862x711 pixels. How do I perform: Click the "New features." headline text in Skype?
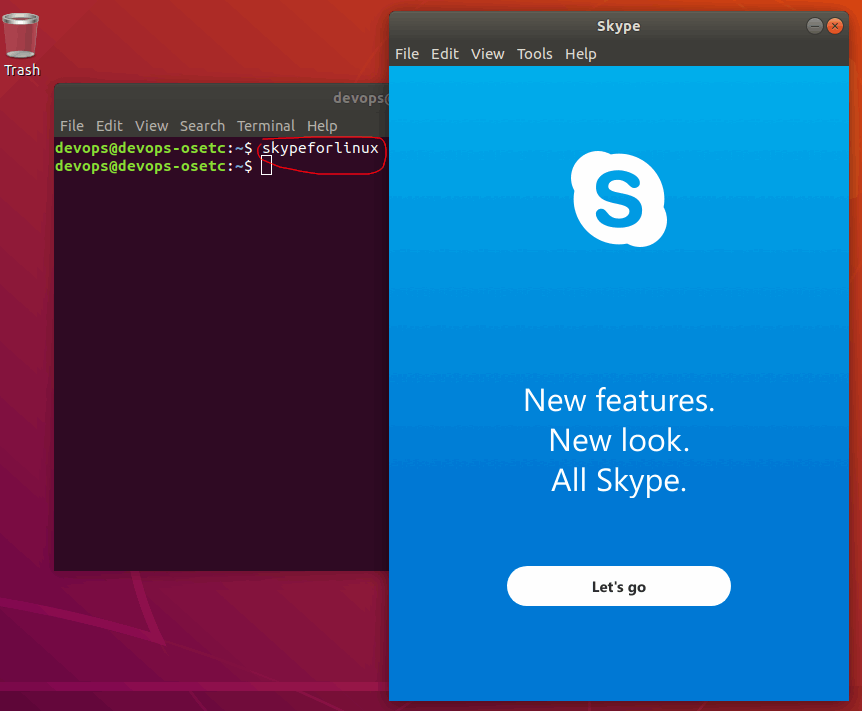[619, 400]
